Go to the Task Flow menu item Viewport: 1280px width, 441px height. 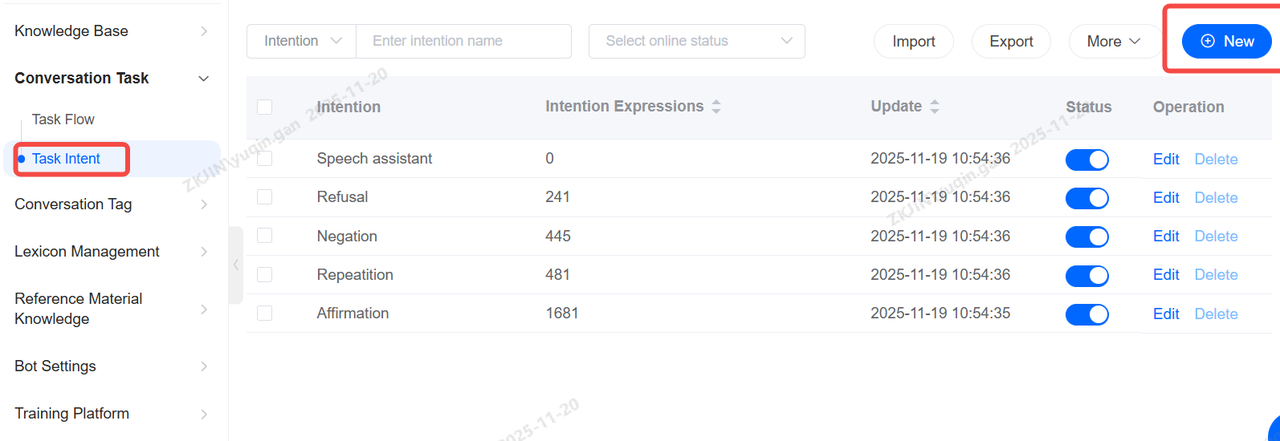point(63,119)
